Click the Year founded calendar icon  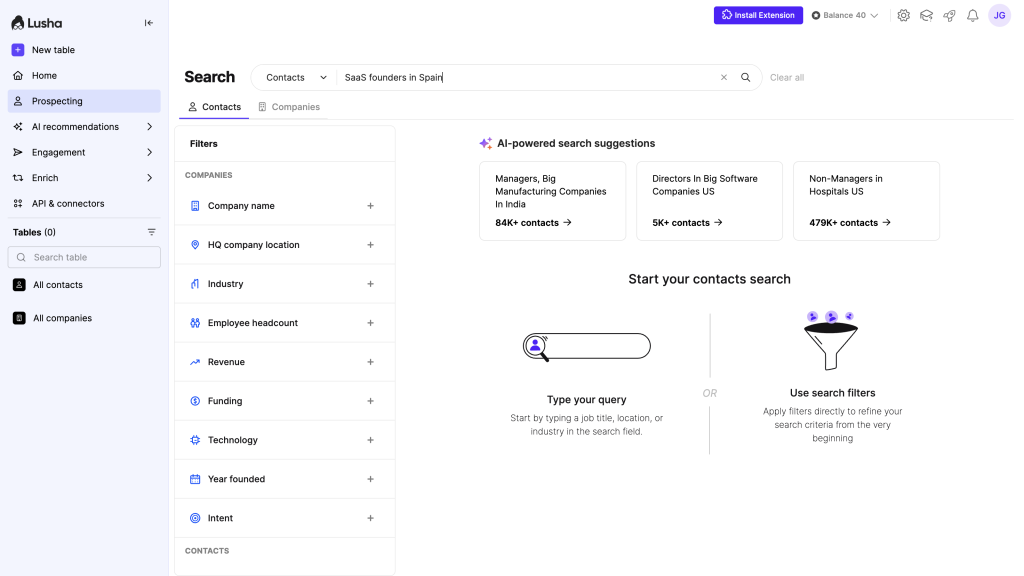[x=195, y=479]
